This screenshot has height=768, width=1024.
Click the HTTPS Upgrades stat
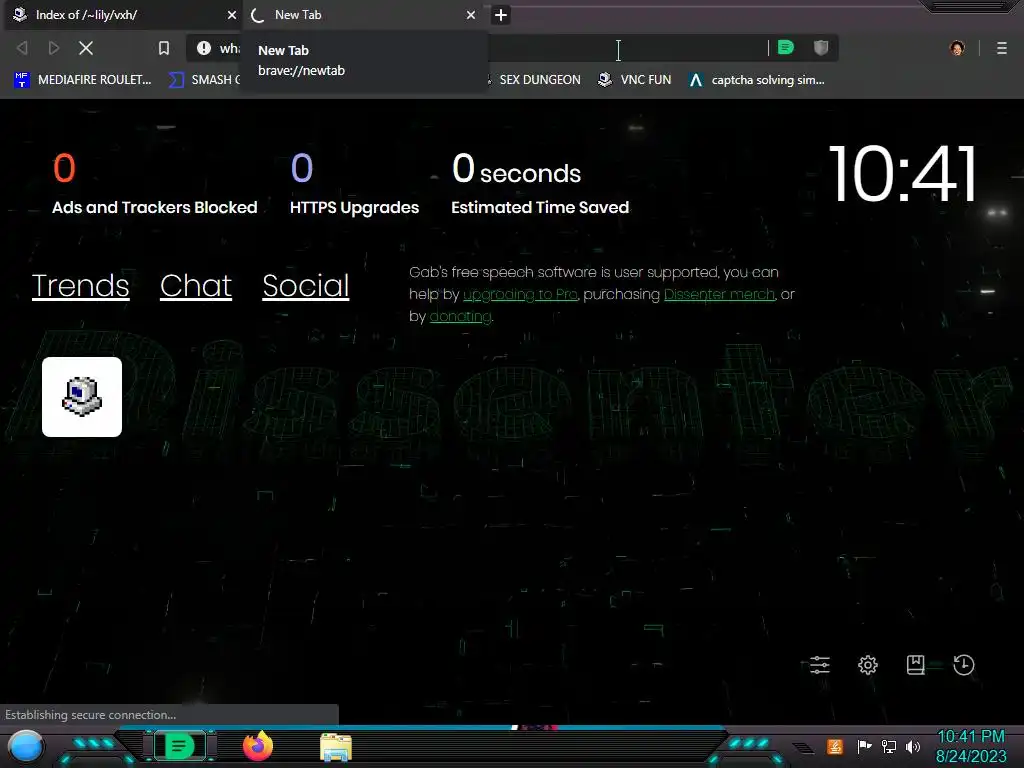click(x=354, y=183)
